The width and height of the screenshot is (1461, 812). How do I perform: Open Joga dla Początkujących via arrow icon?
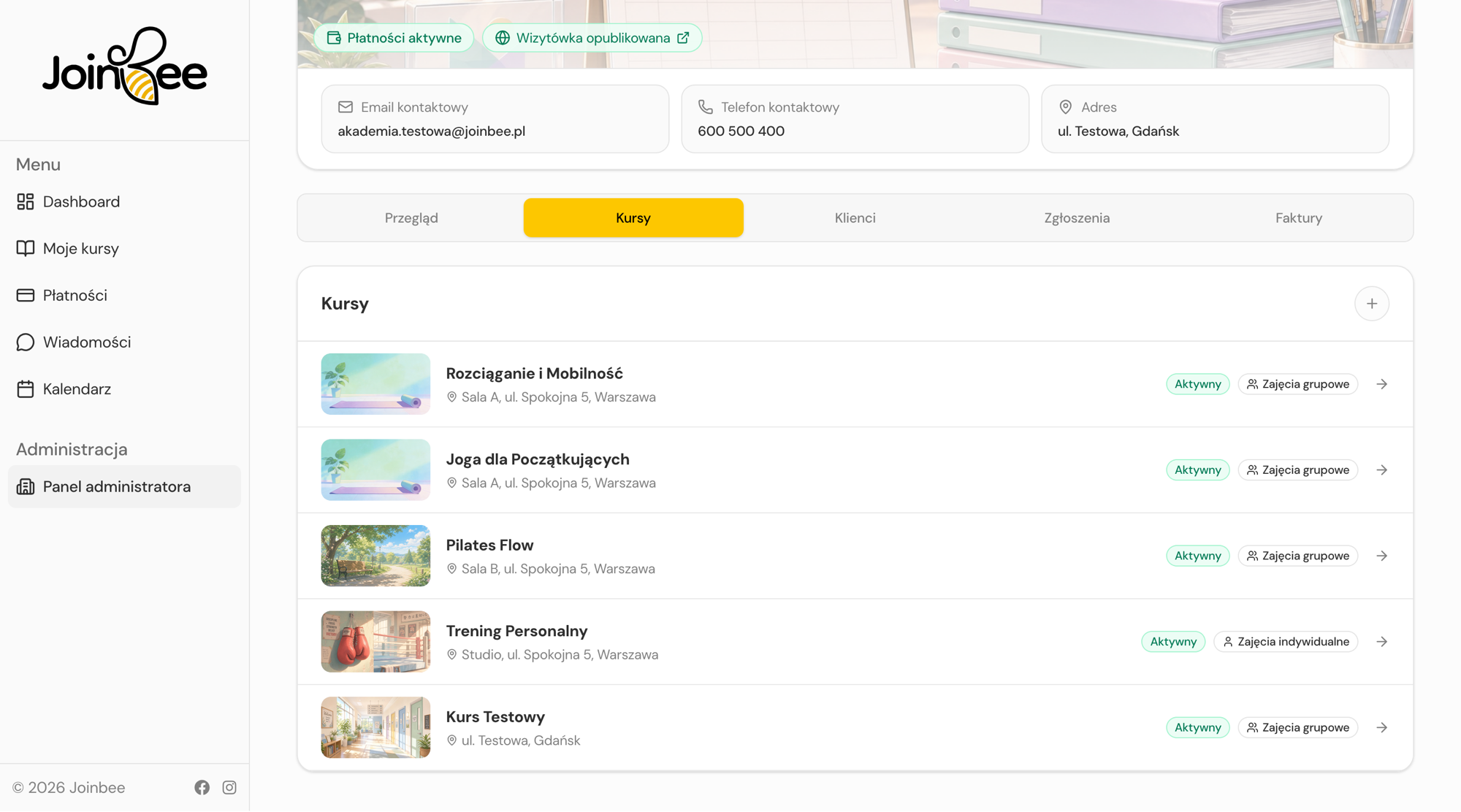[x=1382, y=470]
